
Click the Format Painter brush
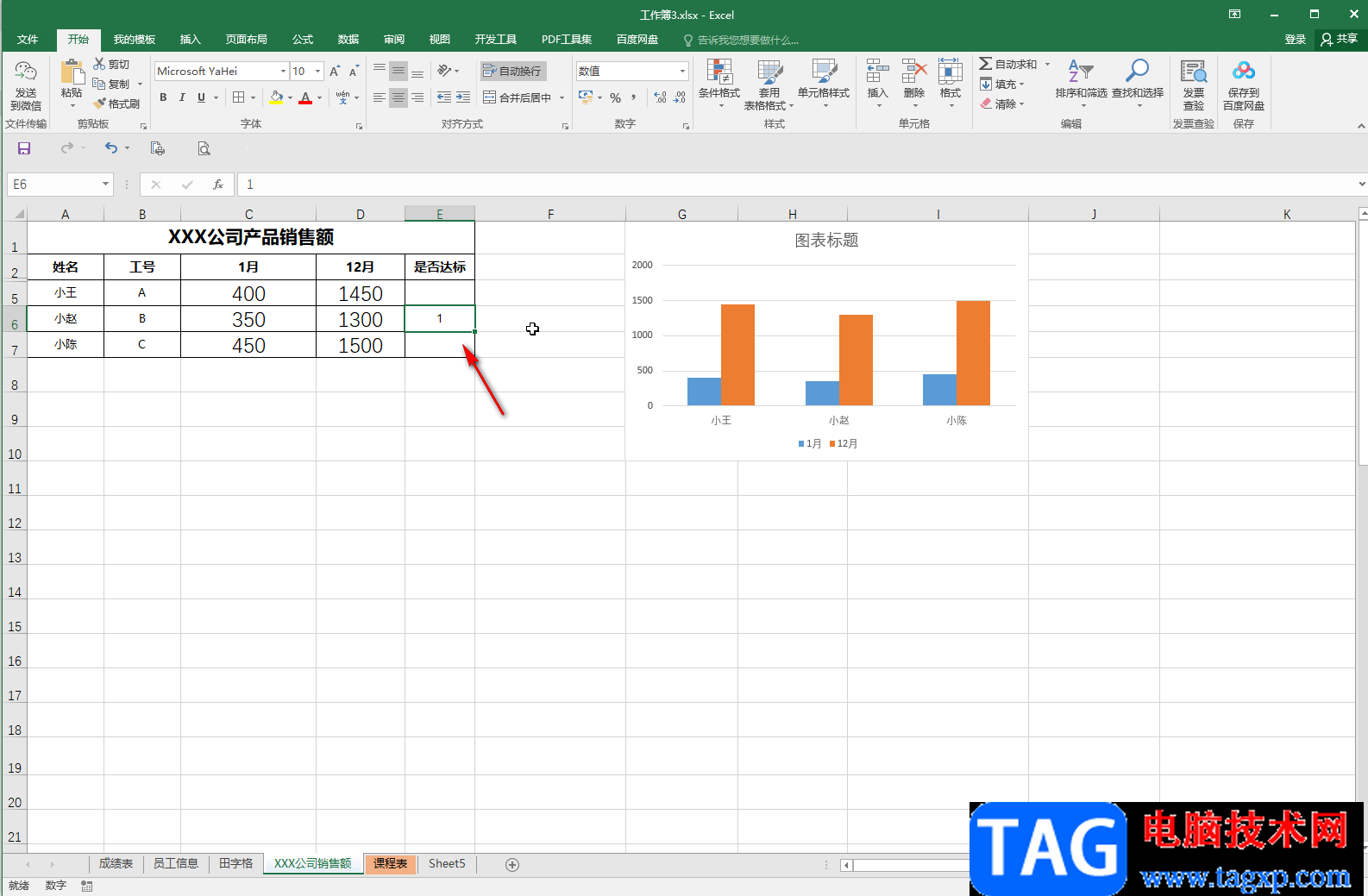(99, 103)
